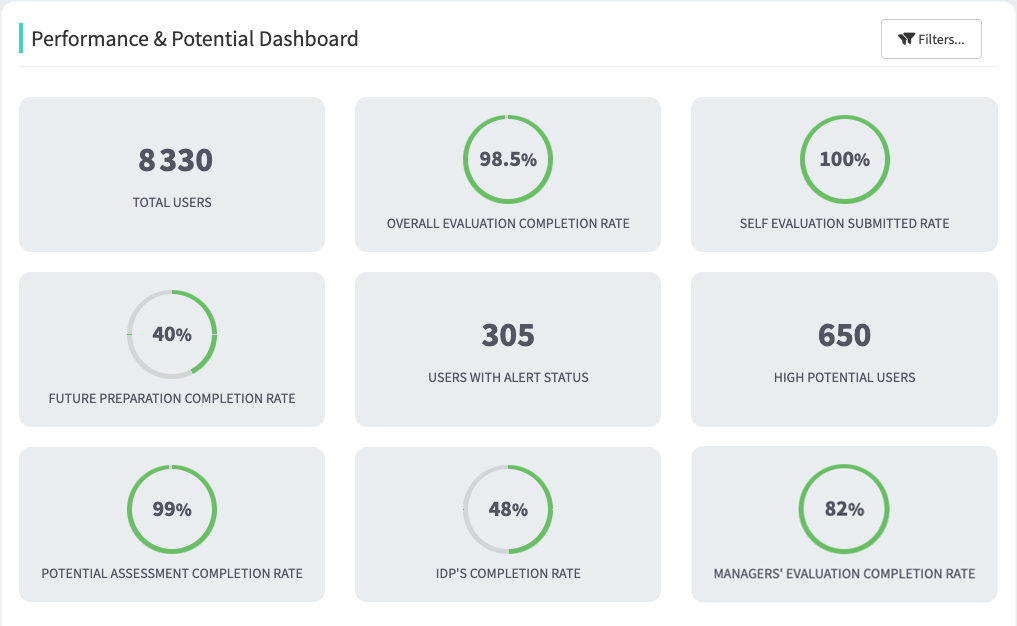The height and width of the screenshot is (626, 1017).
Task: Click the funnel icon in Filters button
Action: [x=906, y=39]
